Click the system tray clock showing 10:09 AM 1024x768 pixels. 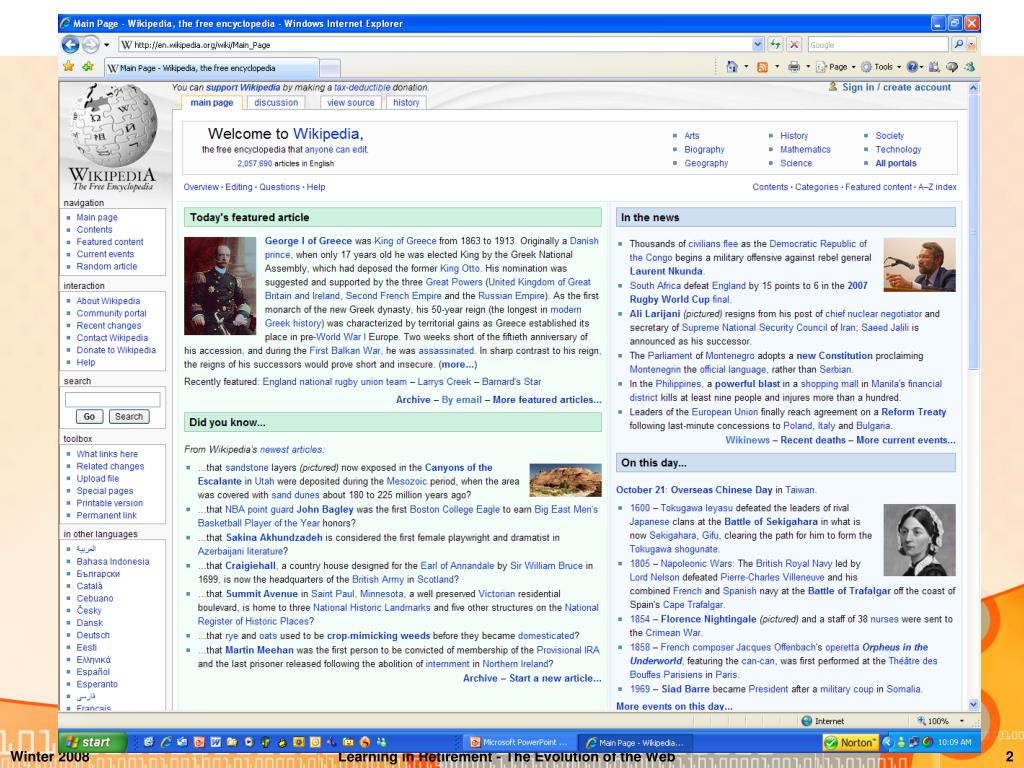tap(954, 743)
